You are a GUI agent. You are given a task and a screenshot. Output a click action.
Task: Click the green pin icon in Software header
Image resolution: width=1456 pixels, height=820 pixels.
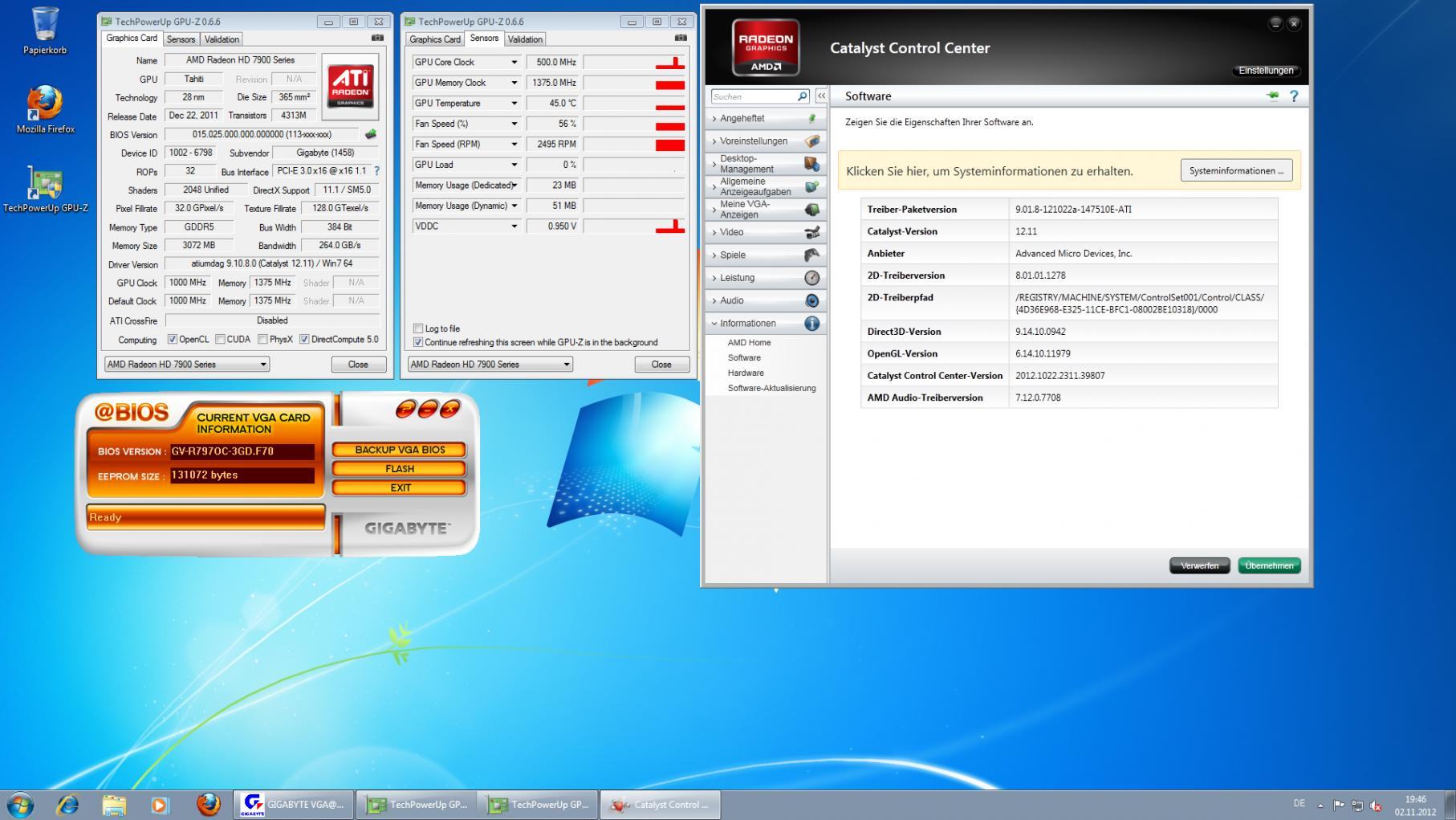(1272, 96)
